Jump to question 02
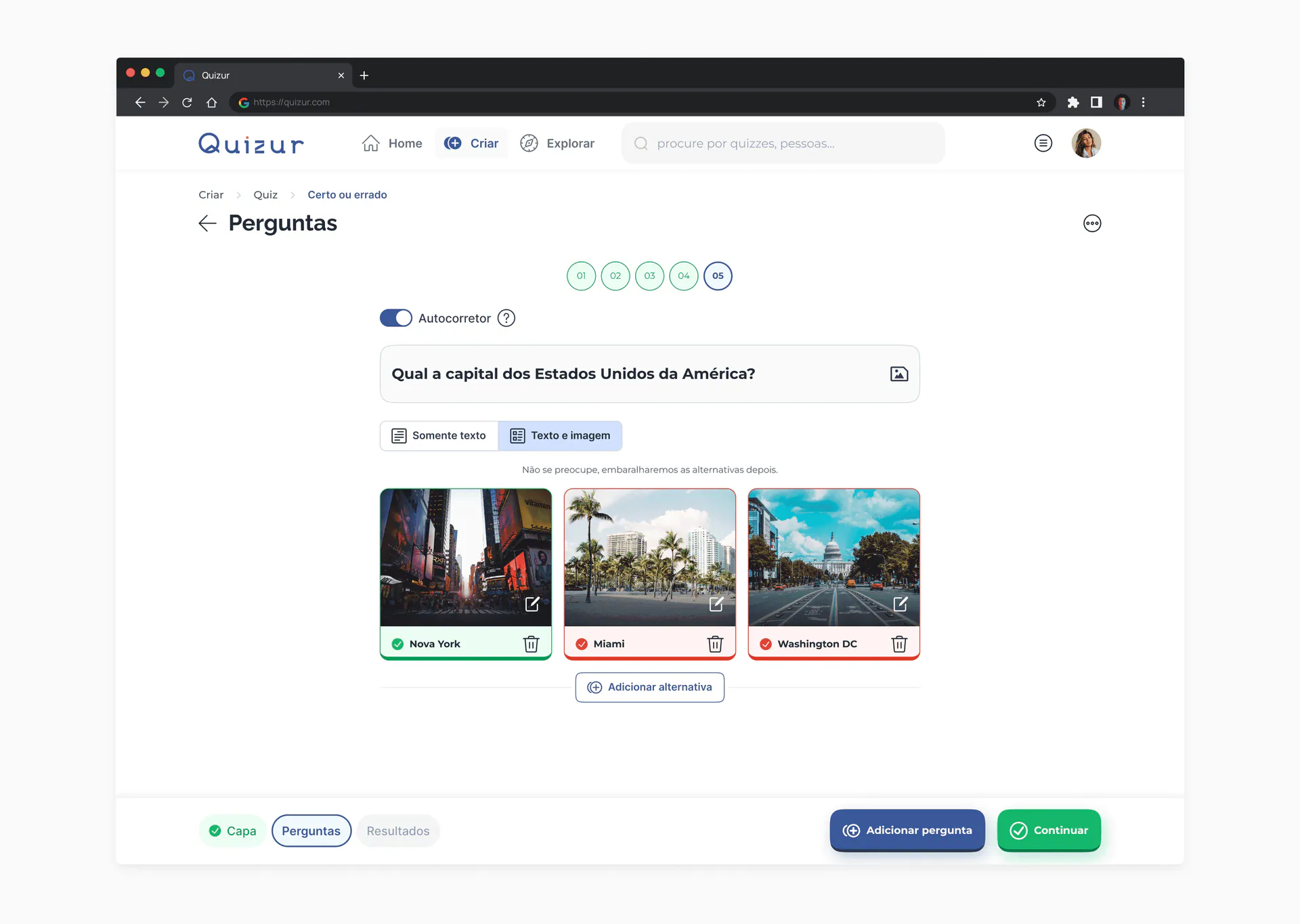Viewport: 1300px width, 924px height. [x=615, y=276]
